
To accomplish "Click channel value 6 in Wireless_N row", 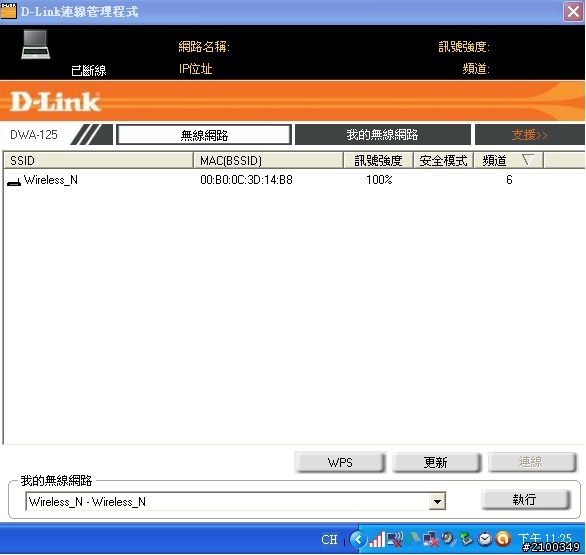I will point(509,180).
